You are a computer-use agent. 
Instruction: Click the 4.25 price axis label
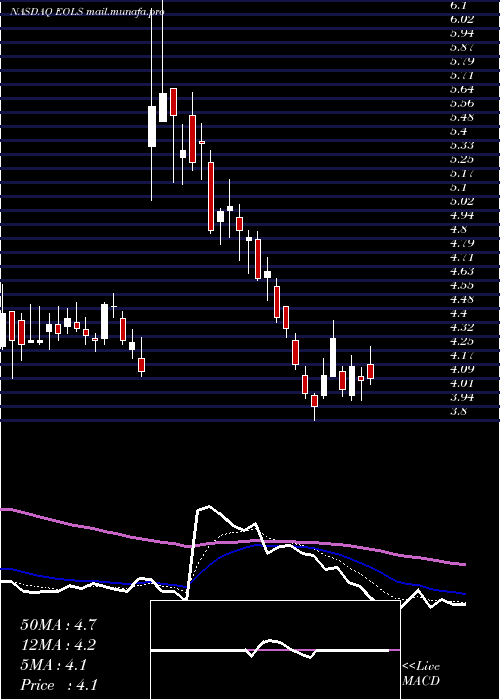[462, 341]
